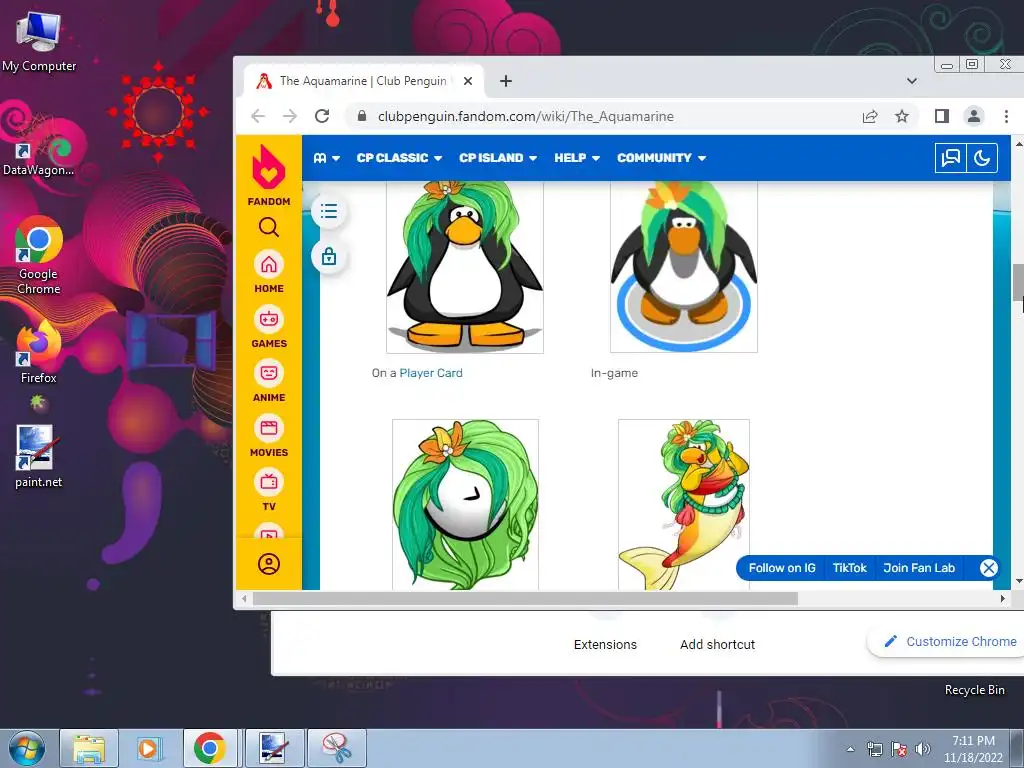Image resolution: width=1024 pixels, height=768 pixels.
Task: Expand the COMMUNITY menu
Action: point(661,158)
